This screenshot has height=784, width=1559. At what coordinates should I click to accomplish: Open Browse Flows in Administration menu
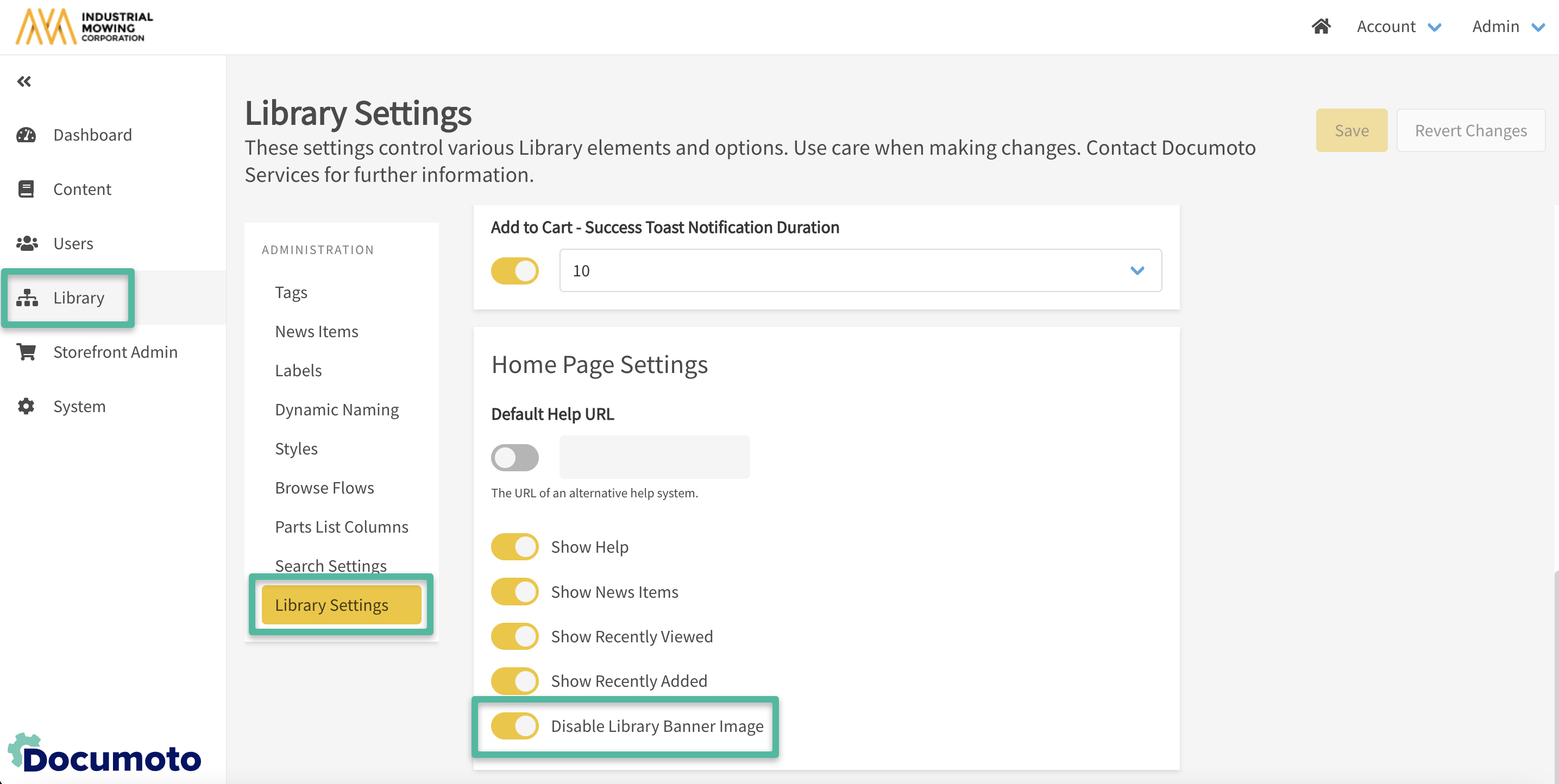(x=324, y=487)
